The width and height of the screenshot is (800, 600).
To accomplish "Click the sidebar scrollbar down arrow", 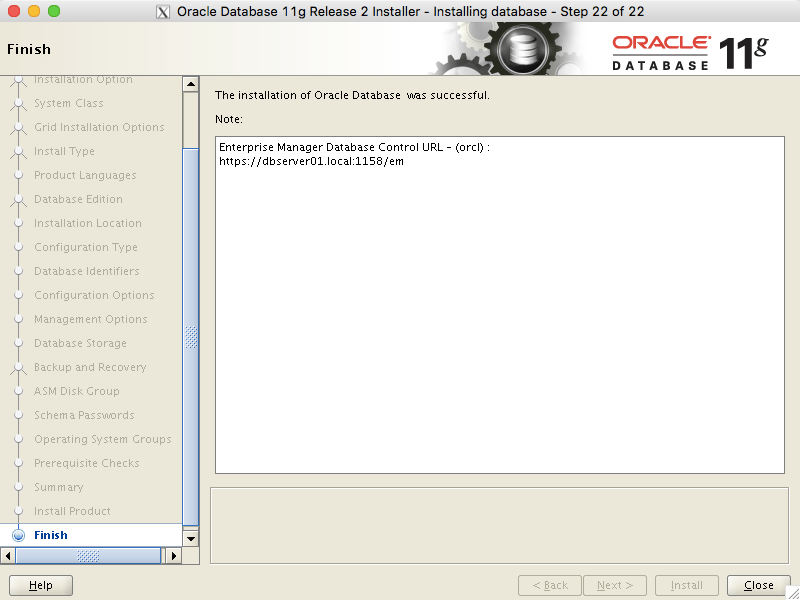I will (191, 538).
